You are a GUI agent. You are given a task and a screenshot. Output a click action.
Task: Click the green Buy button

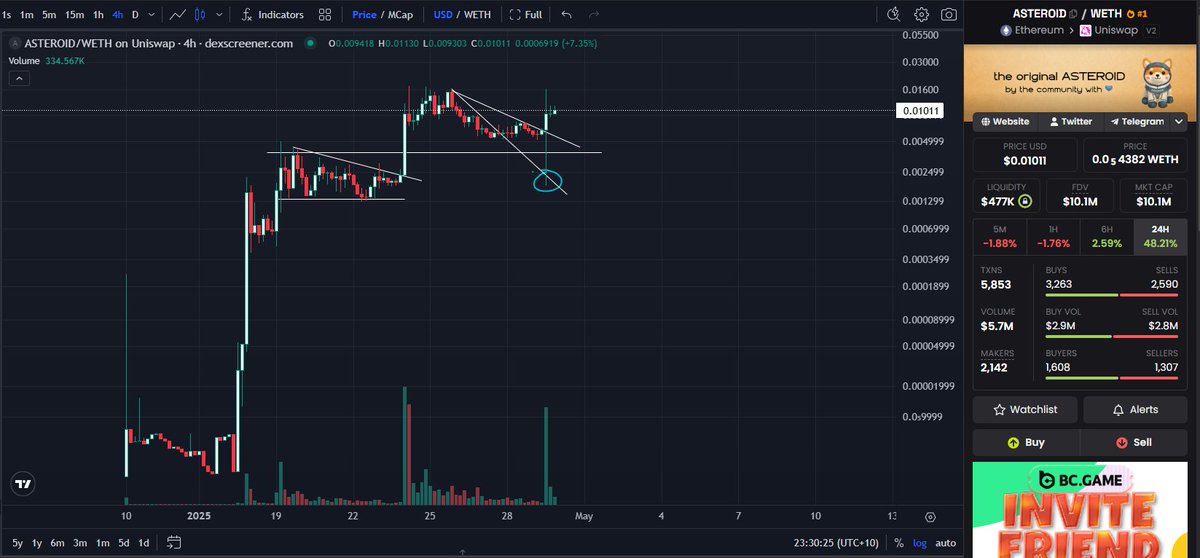coord(1026,442)
